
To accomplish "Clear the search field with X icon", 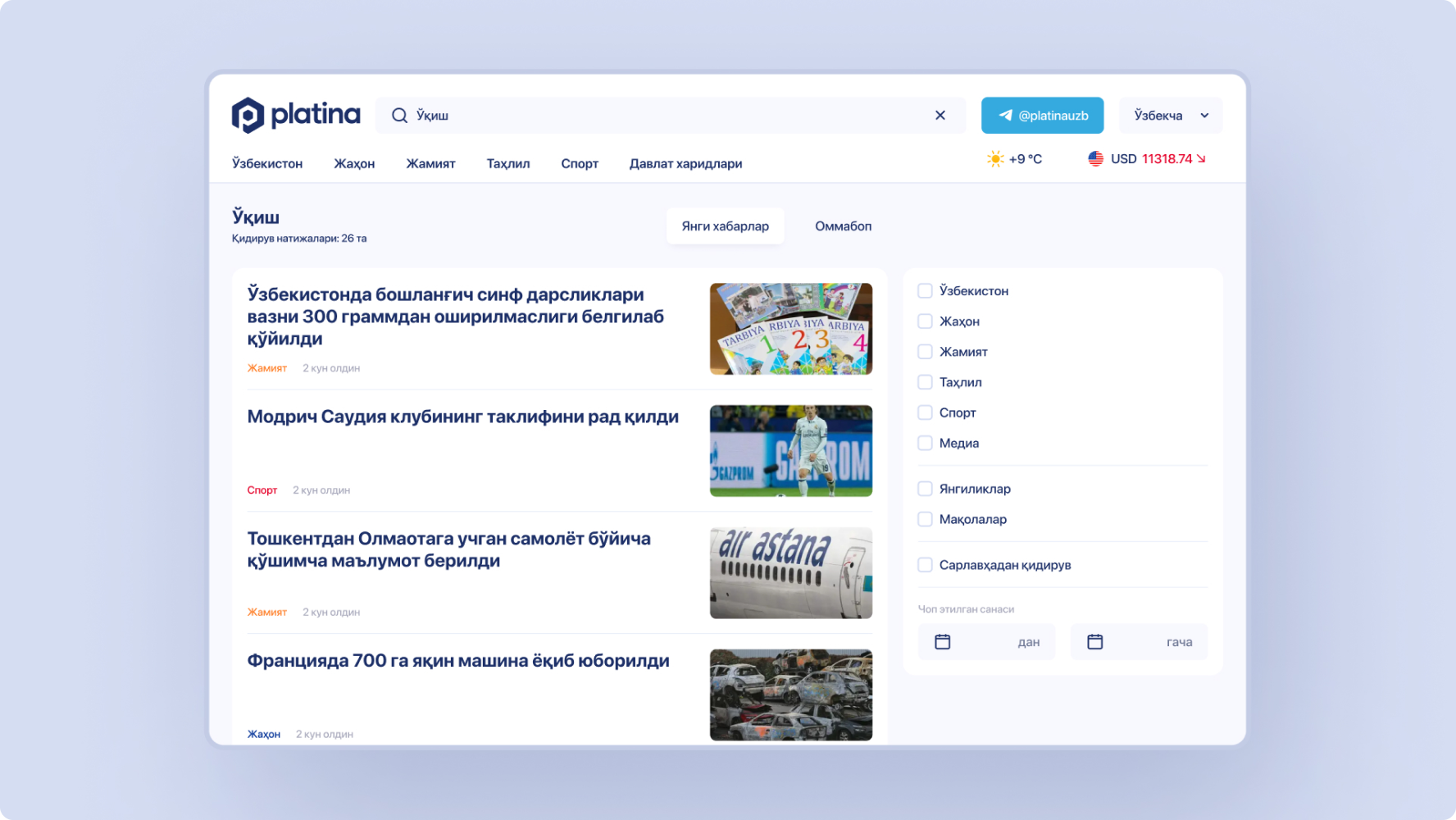I will [940, 116].
